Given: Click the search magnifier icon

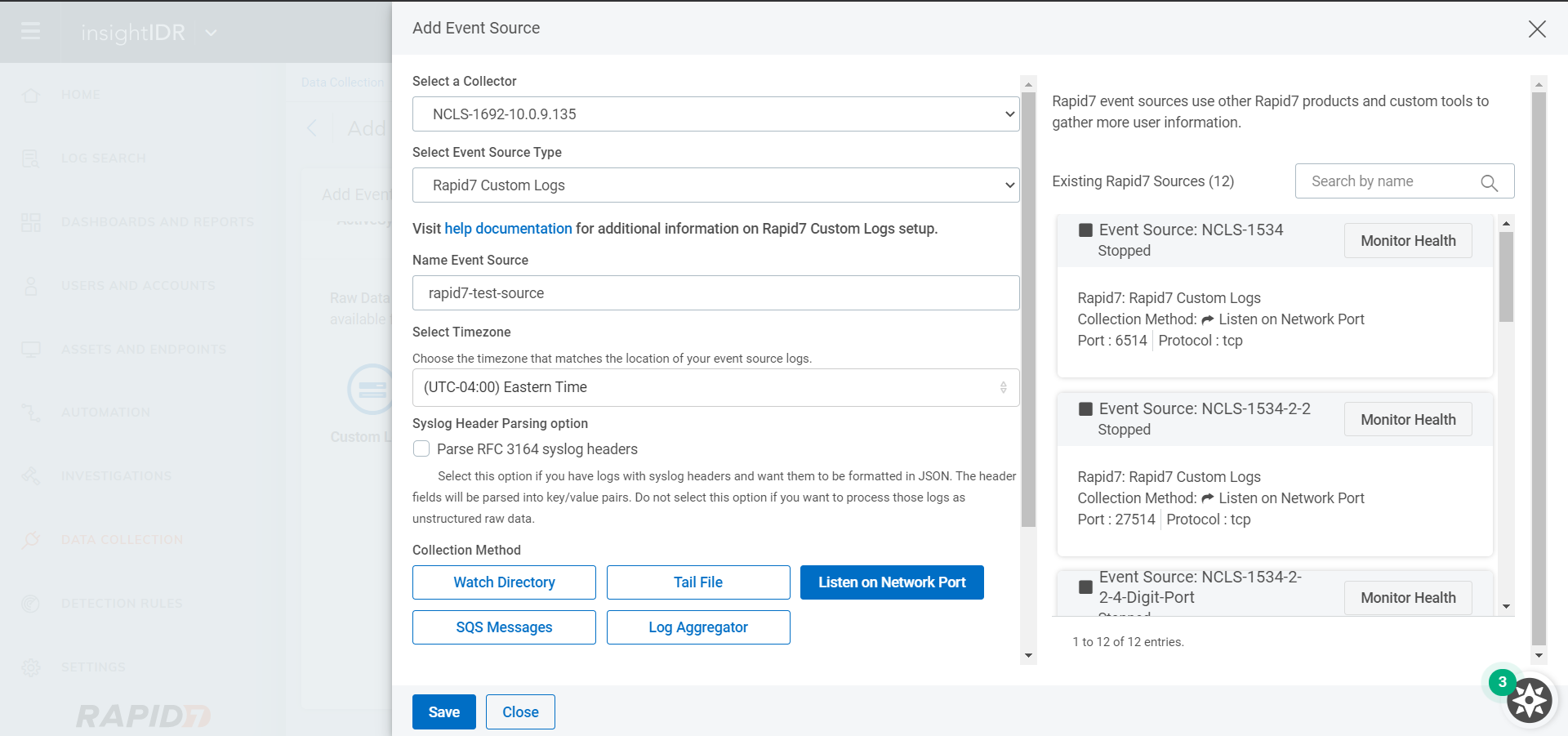Looking at the screenshot, I should 1490,183.
